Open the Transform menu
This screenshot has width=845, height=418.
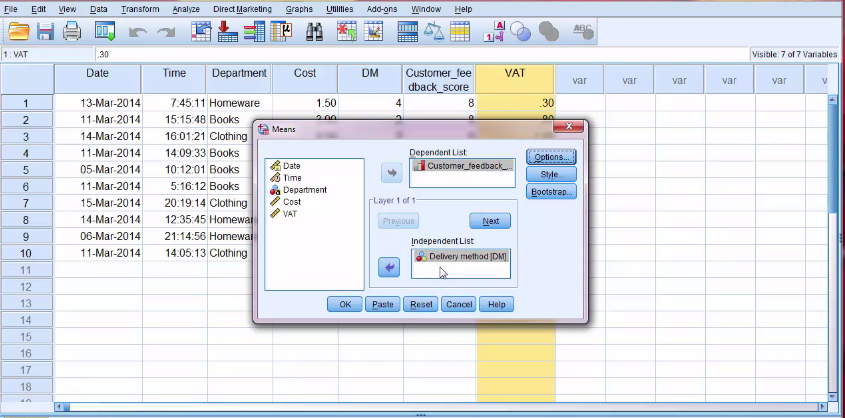[x=139, y=9]
